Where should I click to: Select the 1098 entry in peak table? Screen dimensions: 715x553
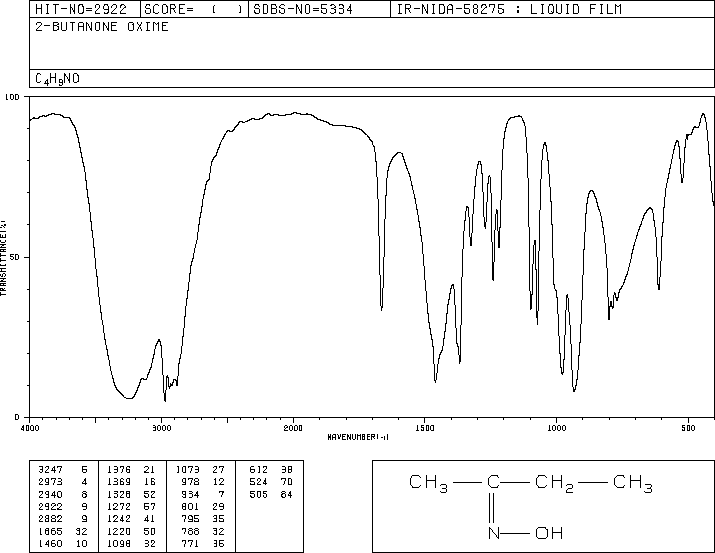[131, 544]
